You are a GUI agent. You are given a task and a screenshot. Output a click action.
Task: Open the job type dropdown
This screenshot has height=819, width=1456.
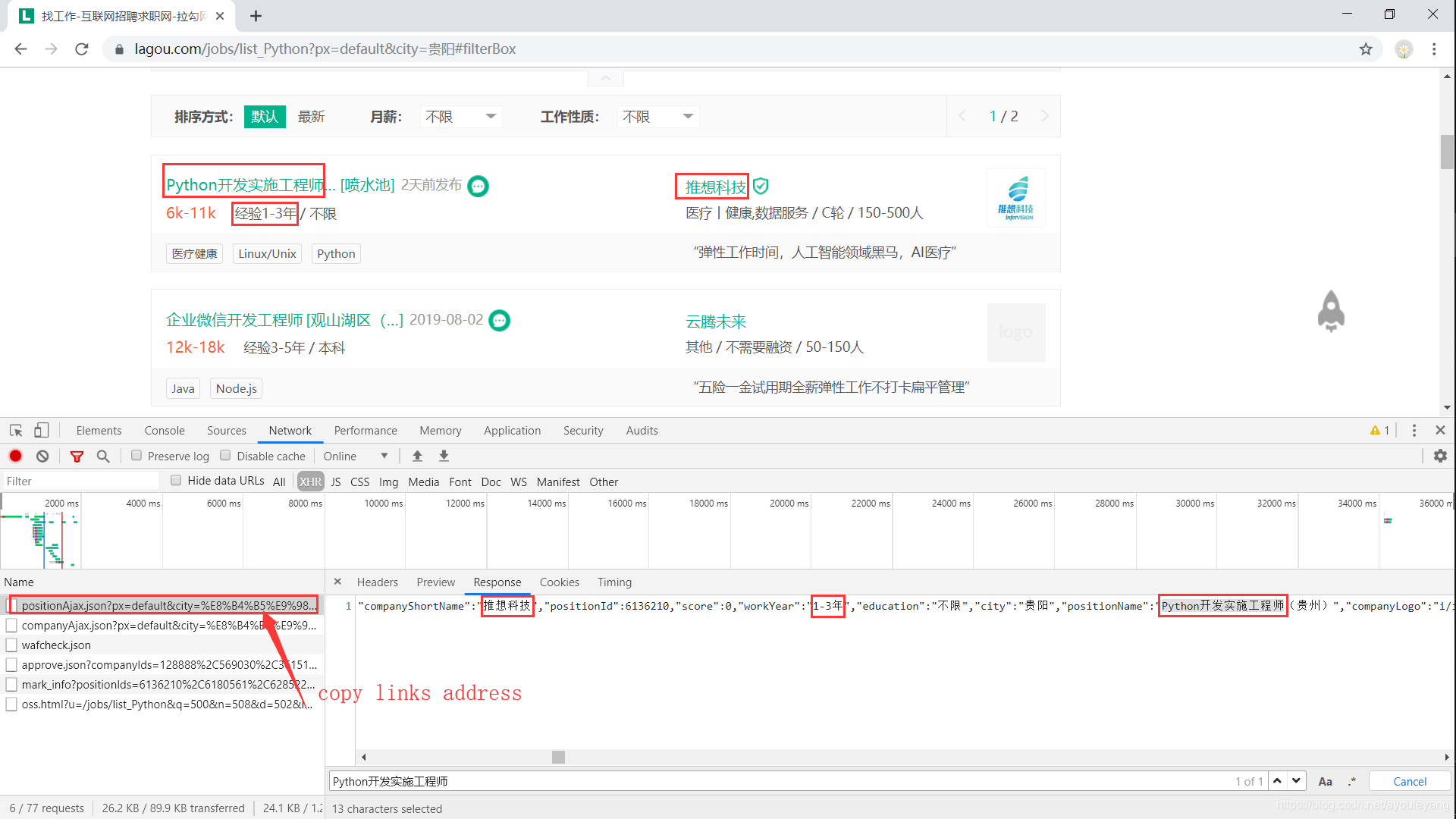(x=658, y=117)
